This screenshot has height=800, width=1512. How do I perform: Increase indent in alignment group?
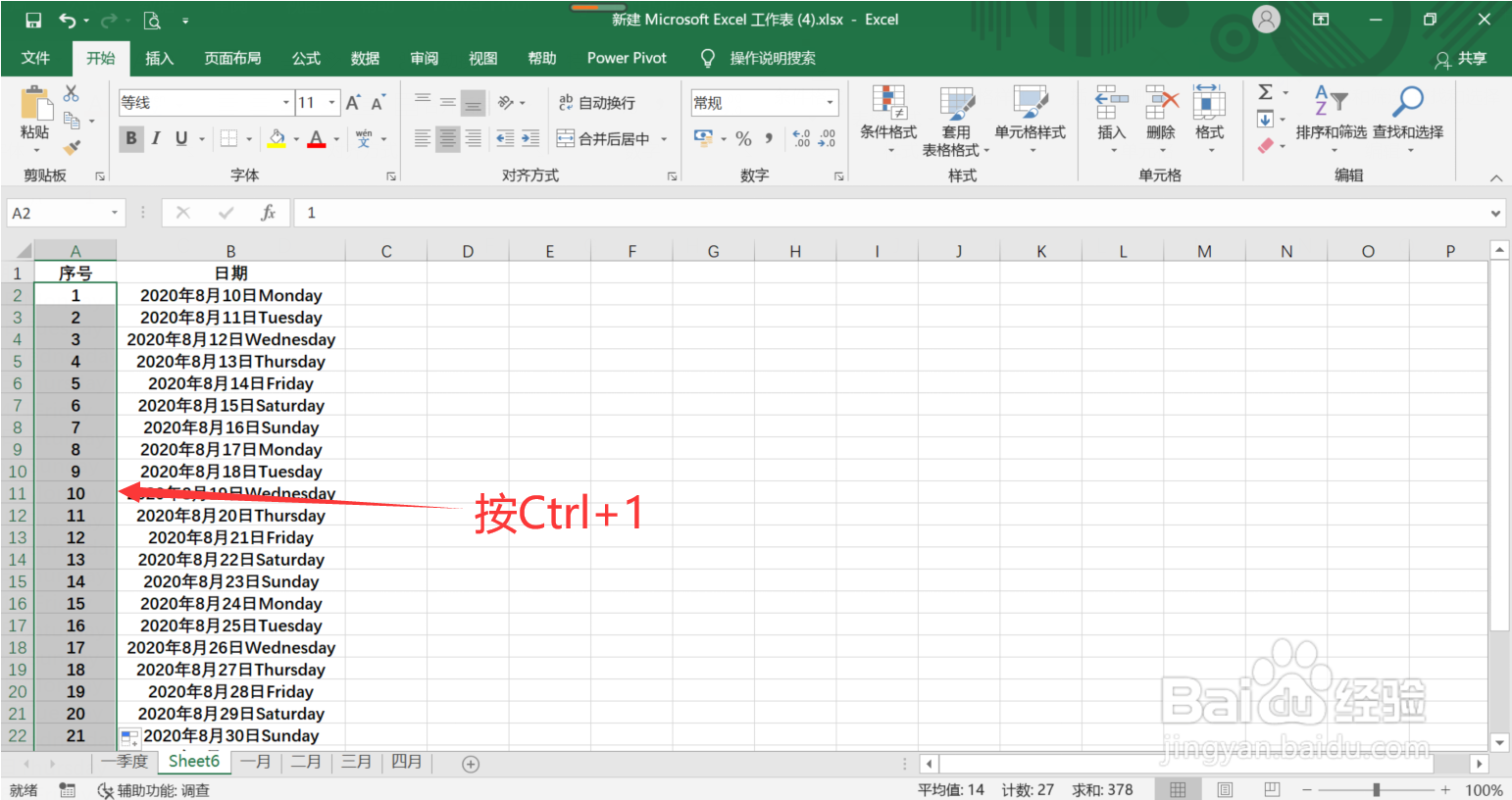tap(530, 138)
